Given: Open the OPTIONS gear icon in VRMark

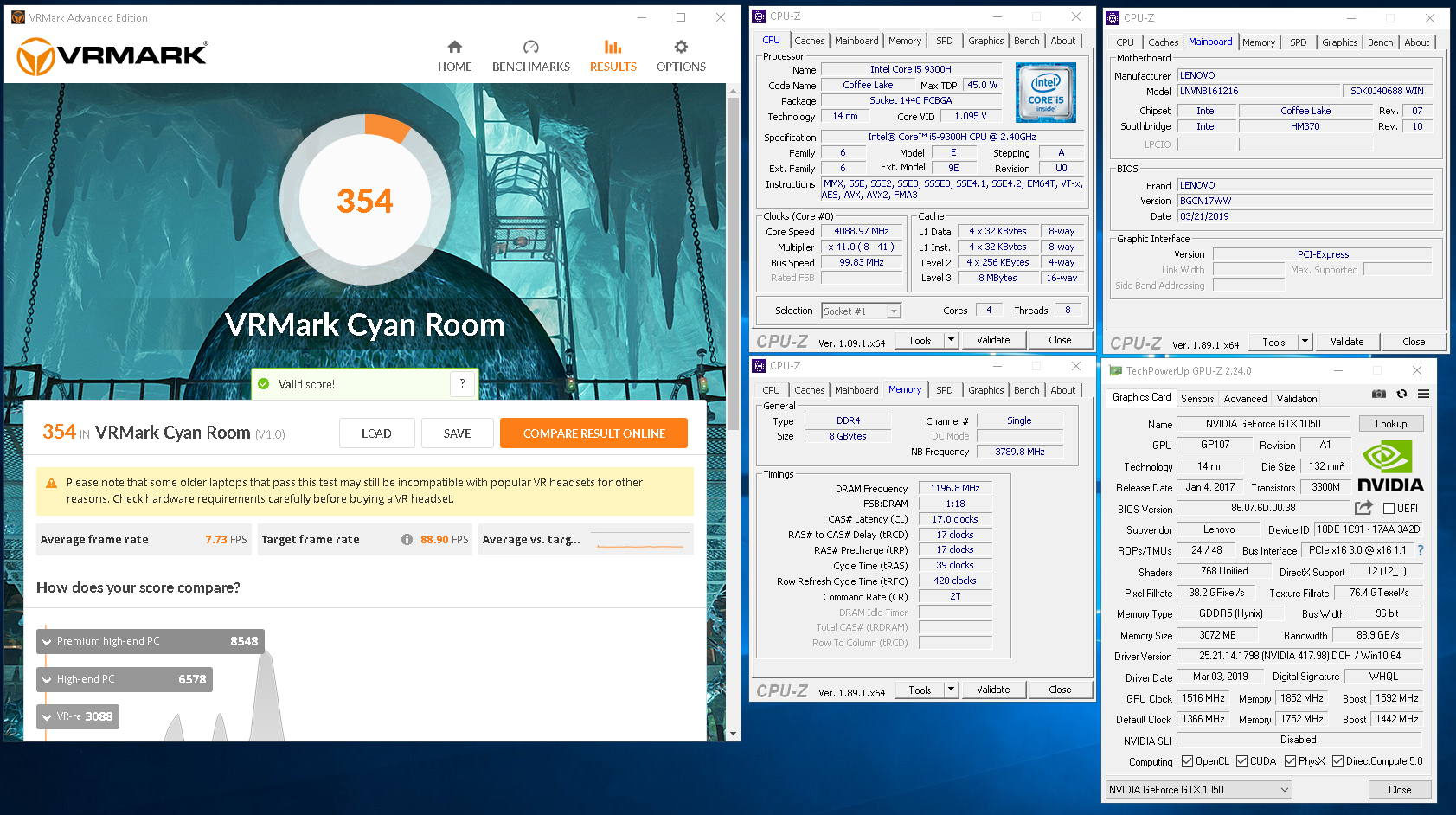Looking at the screenshot, I should coord(681,47).
